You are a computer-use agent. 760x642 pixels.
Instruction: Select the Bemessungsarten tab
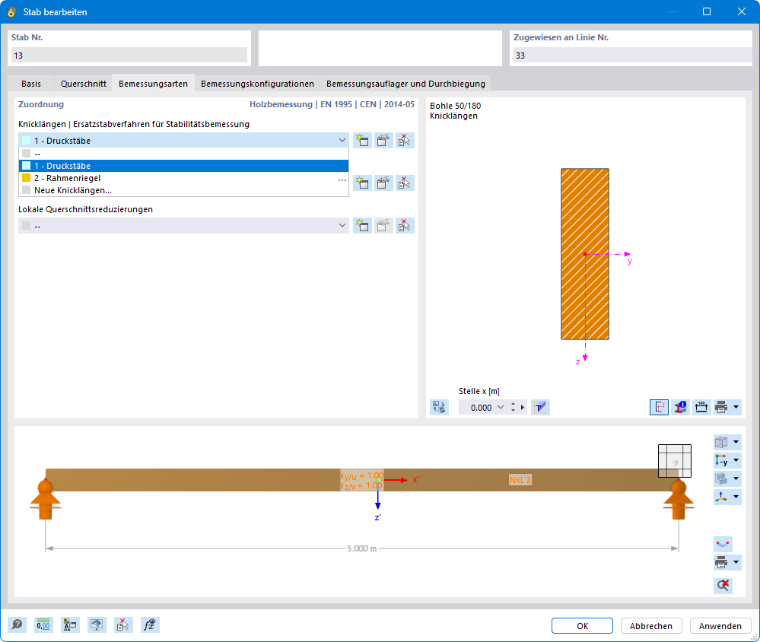click(x=153, y=83)
